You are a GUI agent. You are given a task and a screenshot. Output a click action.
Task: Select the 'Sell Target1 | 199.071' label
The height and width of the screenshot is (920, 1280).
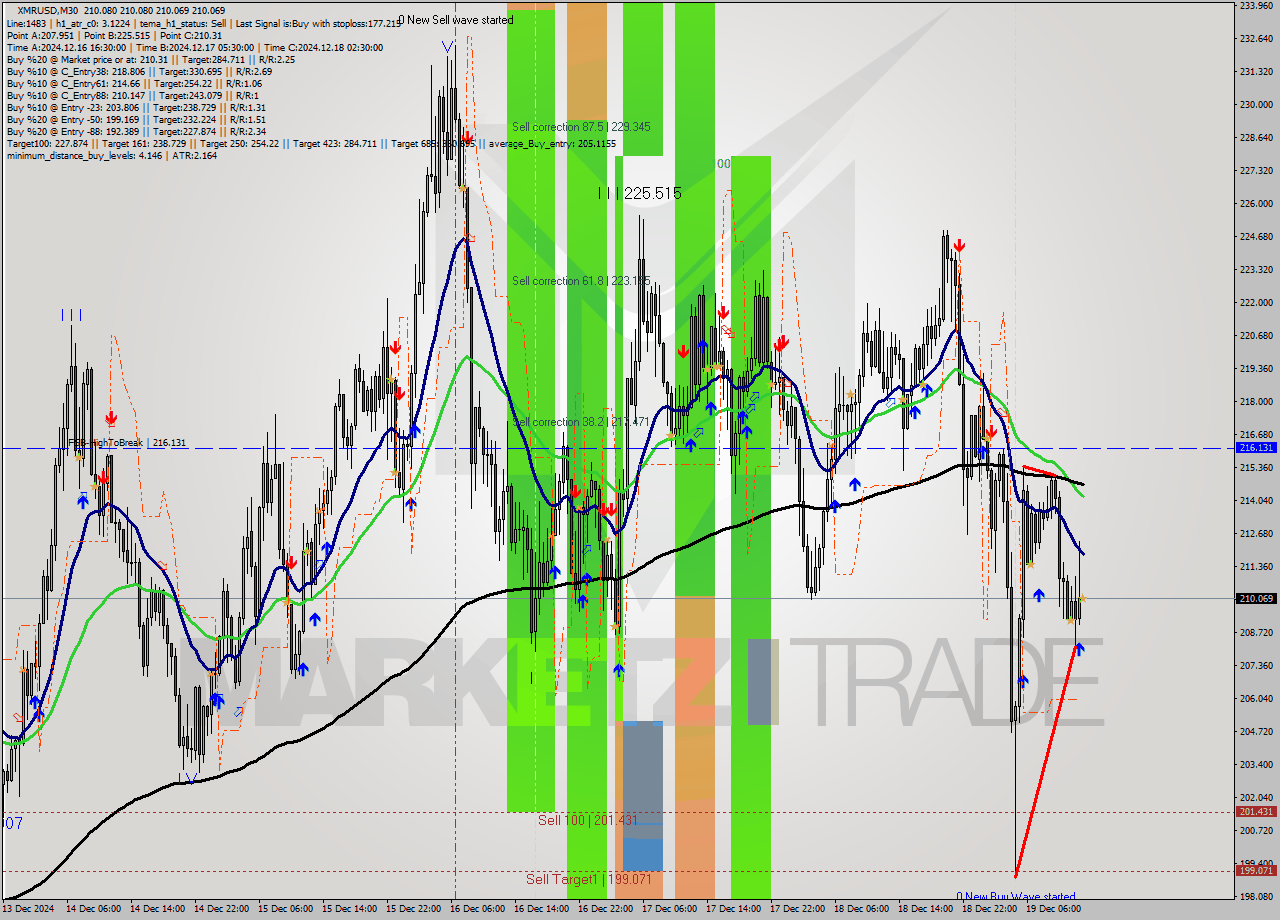pos(589,879)
